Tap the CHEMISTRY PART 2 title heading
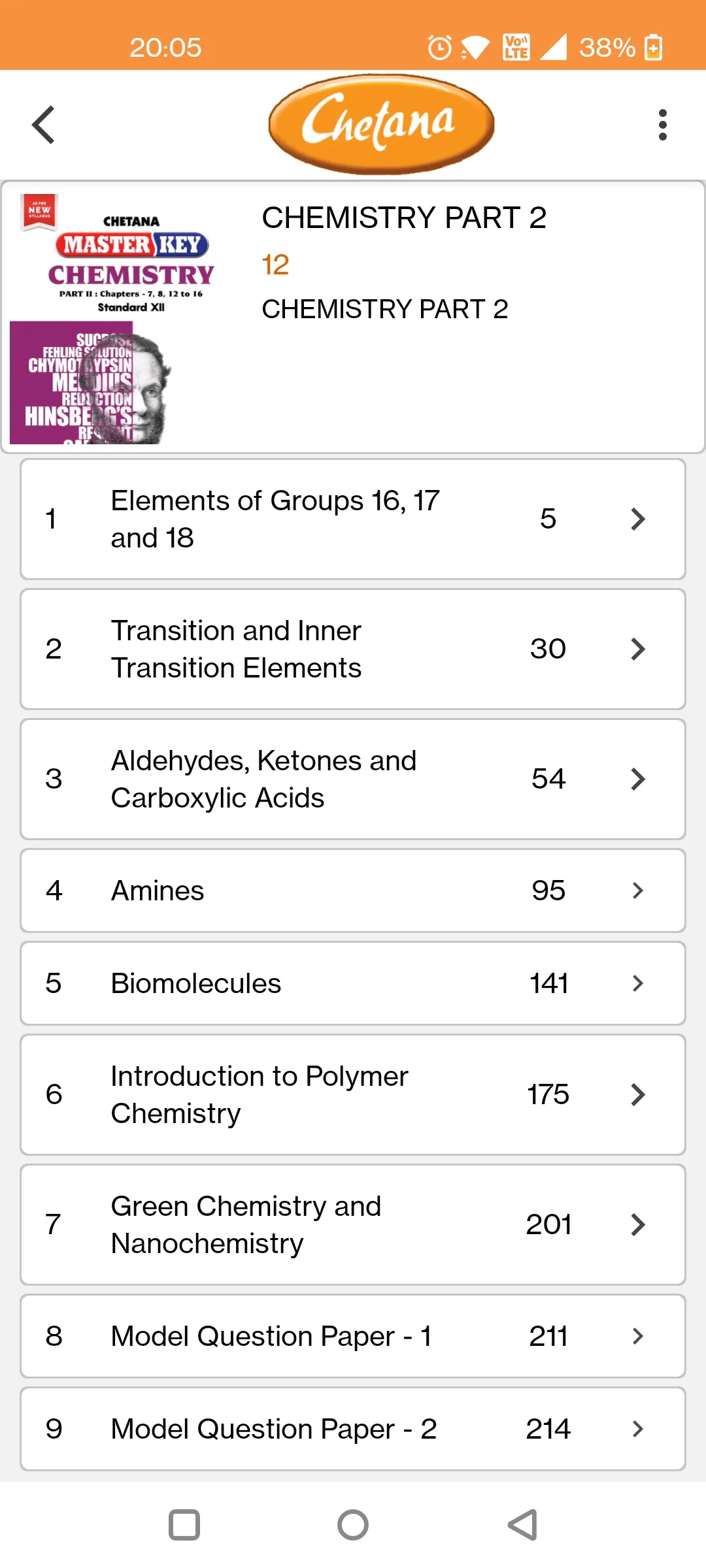The height and width of the screenshot is (1568, 706). point(404,218)
